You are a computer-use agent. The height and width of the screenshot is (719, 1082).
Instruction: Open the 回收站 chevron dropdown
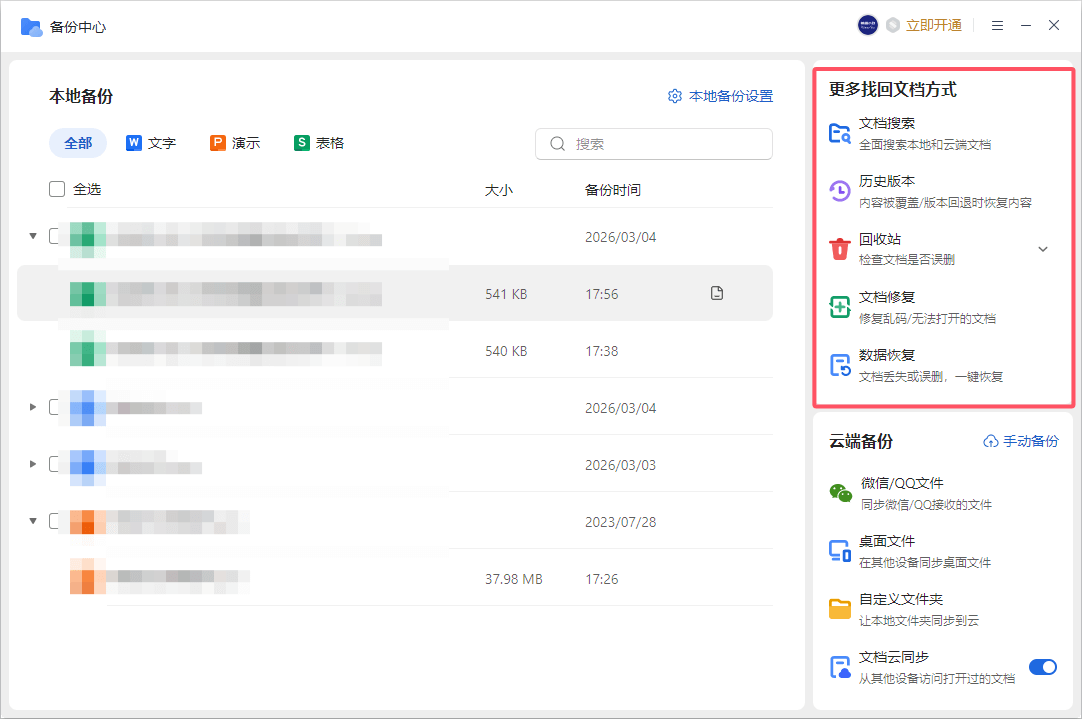pos(1043,248)
